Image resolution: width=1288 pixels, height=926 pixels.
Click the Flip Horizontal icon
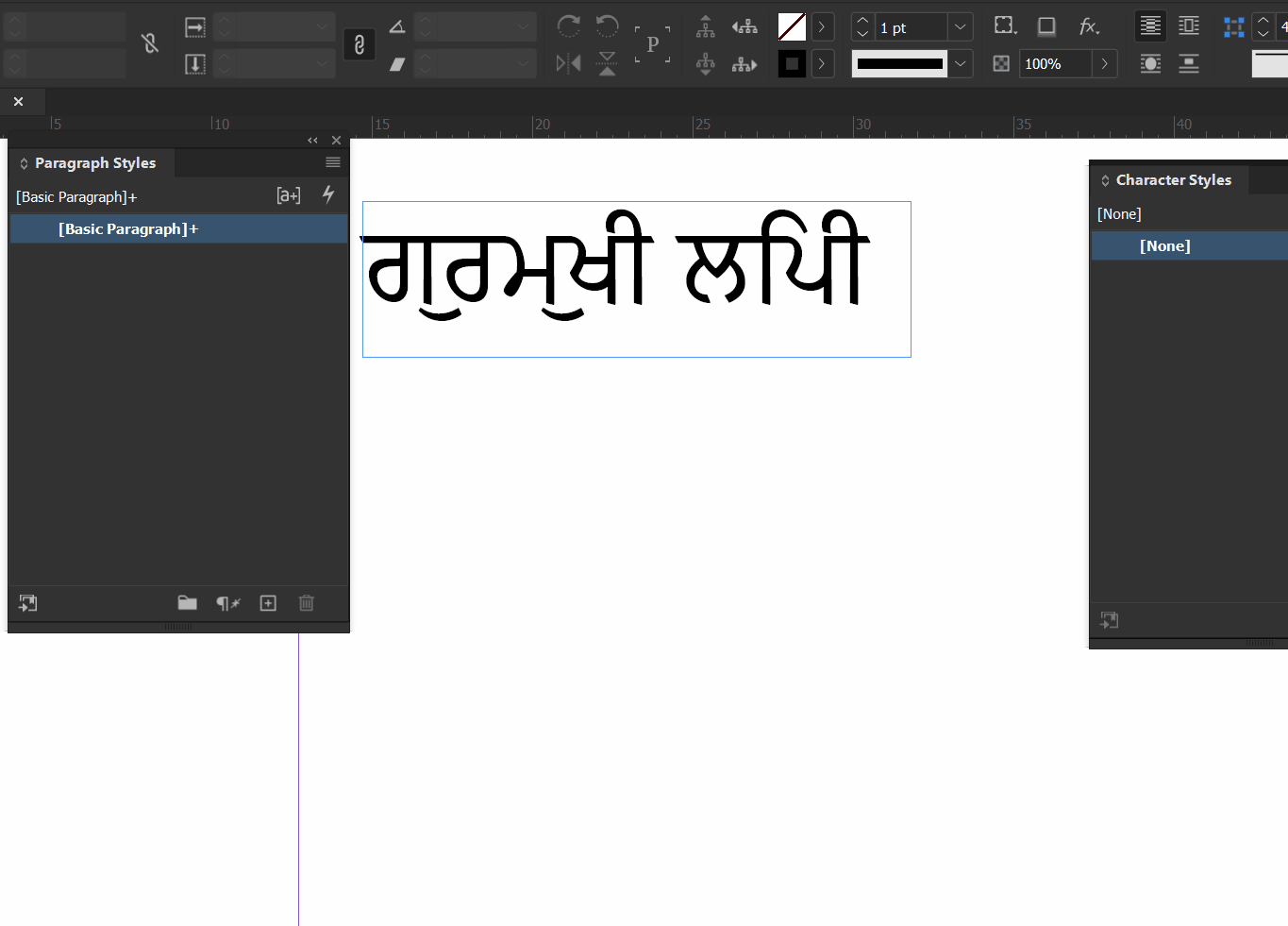[x=568, y=63]
